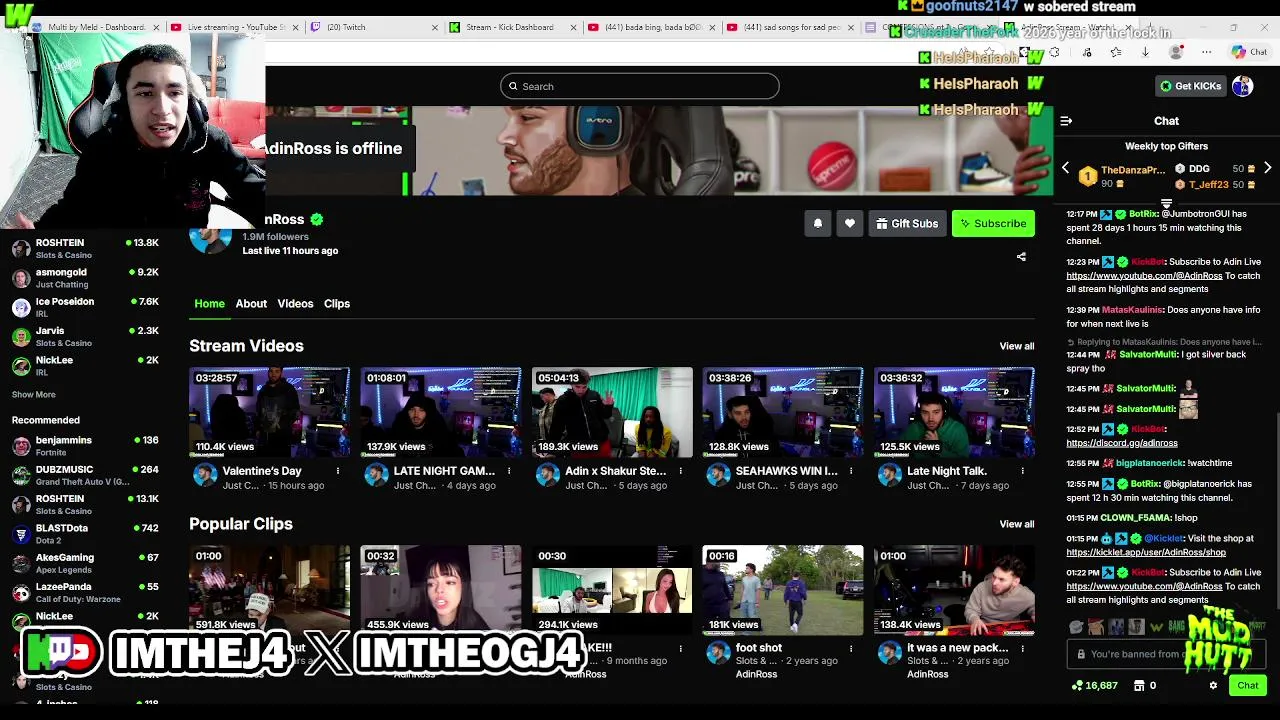This screenshot has height=720, width=1280.
Task: Click the share icon below Subscribe
Action: 1021,257
